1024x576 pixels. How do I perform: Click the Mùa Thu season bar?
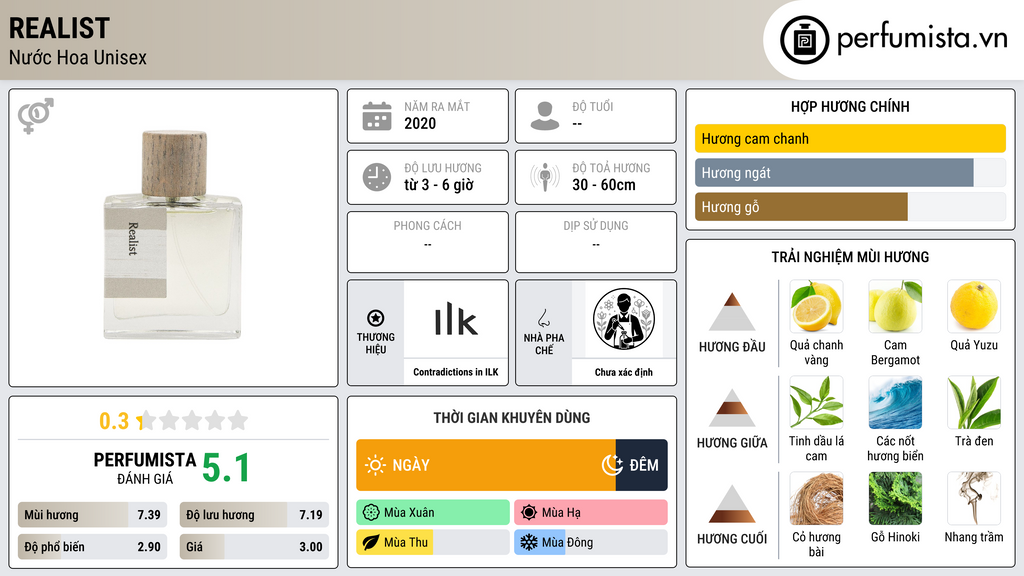(433, 542)
